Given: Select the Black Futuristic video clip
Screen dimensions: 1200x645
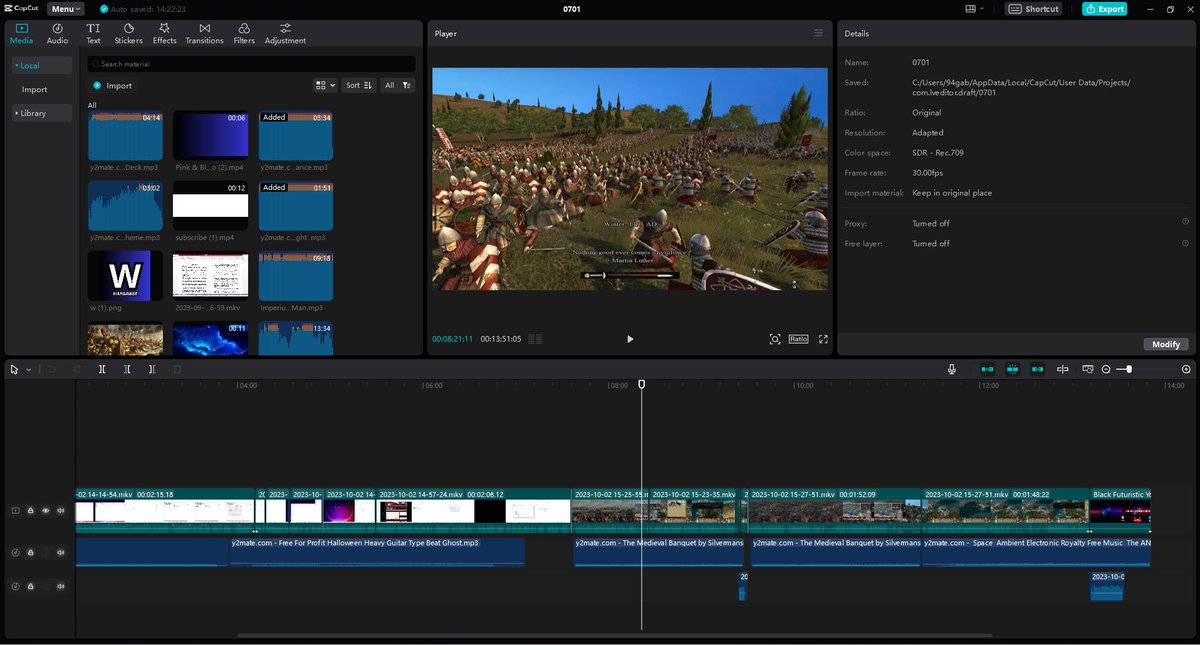Looking at the screenshot, I should click(x=1120, y=510).
